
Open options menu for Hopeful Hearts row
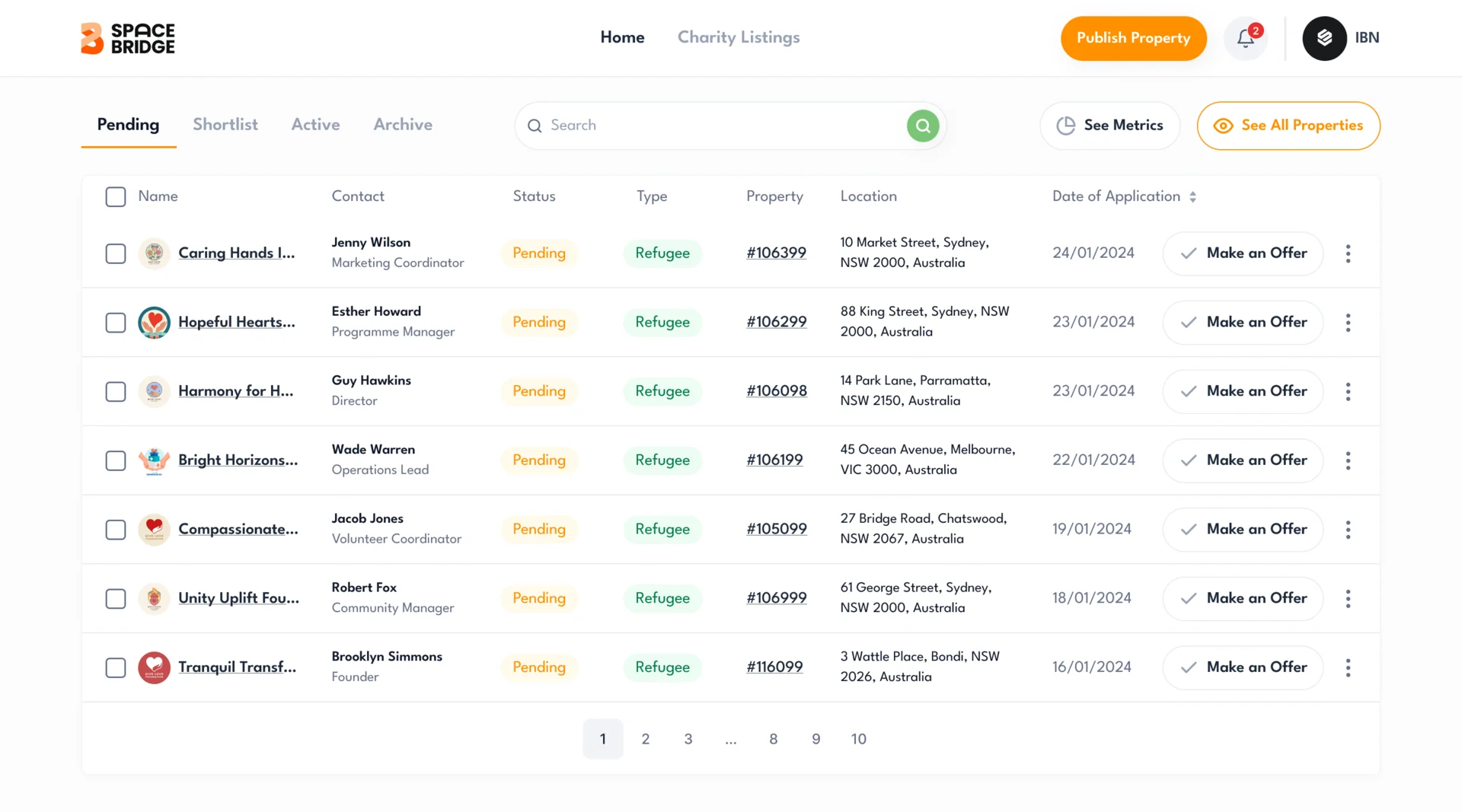click(x=1348, y=323)
